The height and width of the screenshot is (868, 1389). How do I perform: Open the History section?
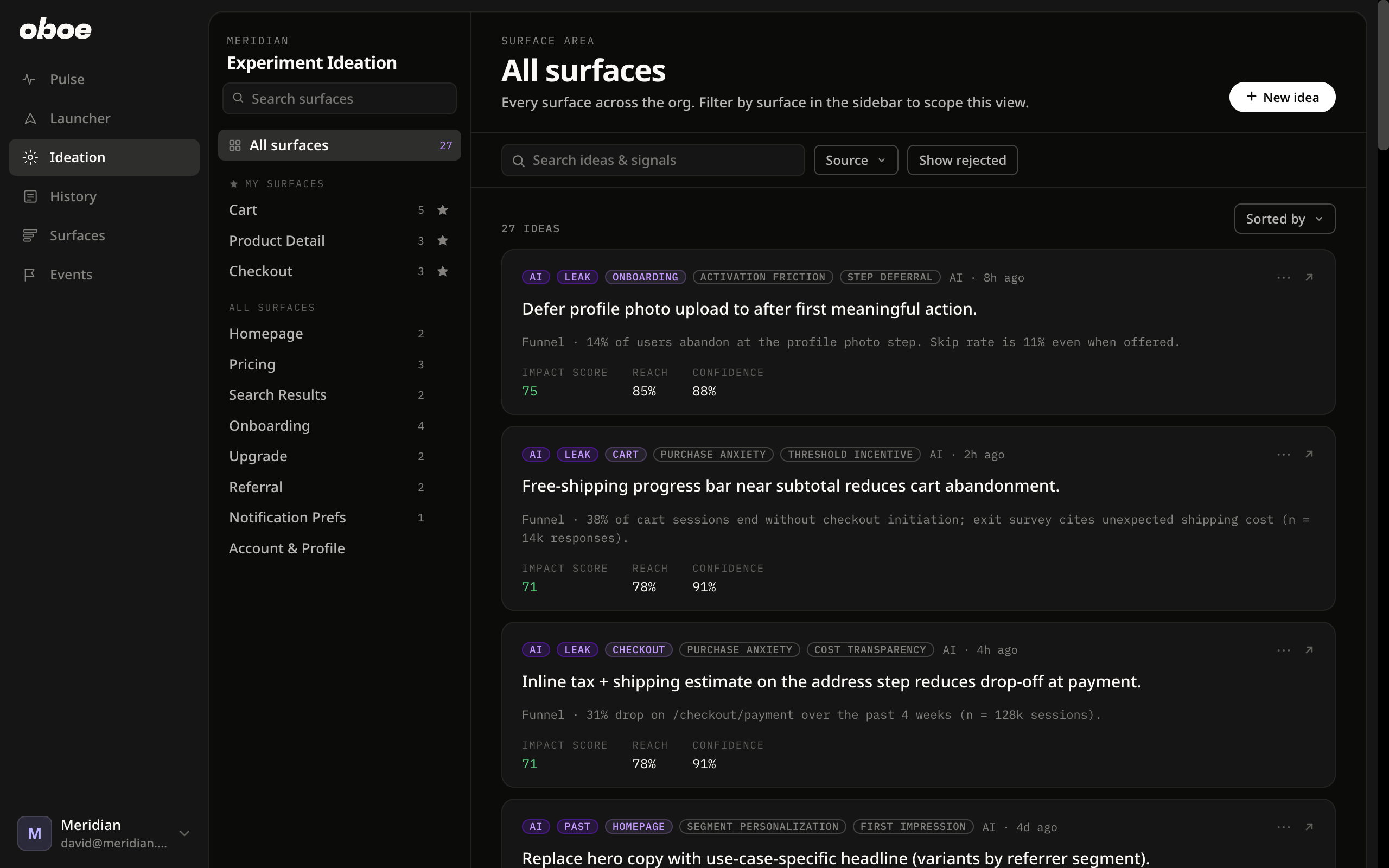pyautogui.click(x=104, y=196)
